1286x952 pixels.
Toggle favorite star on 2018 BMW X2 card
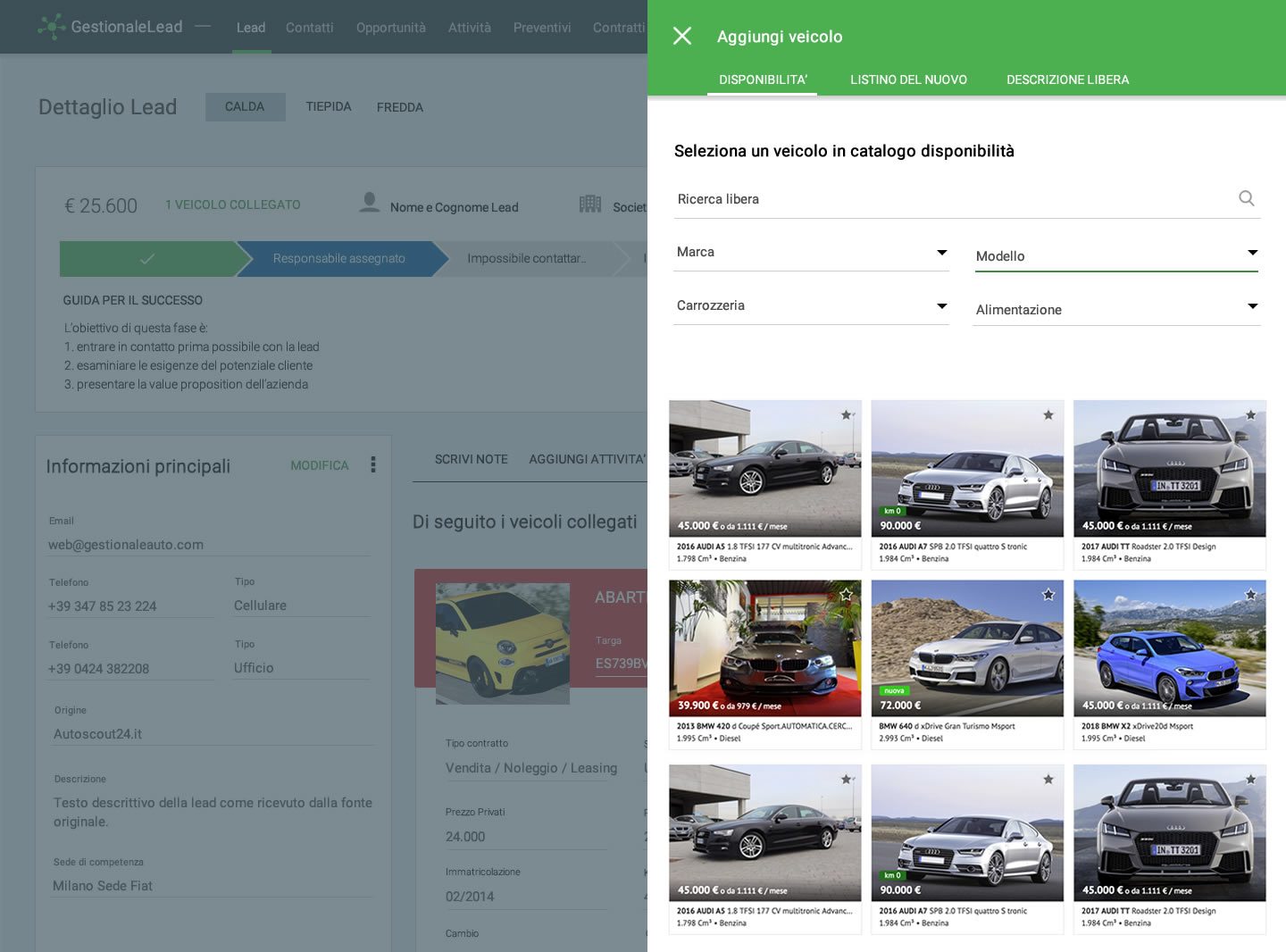pyautogui.click(x=1251, y=594)
